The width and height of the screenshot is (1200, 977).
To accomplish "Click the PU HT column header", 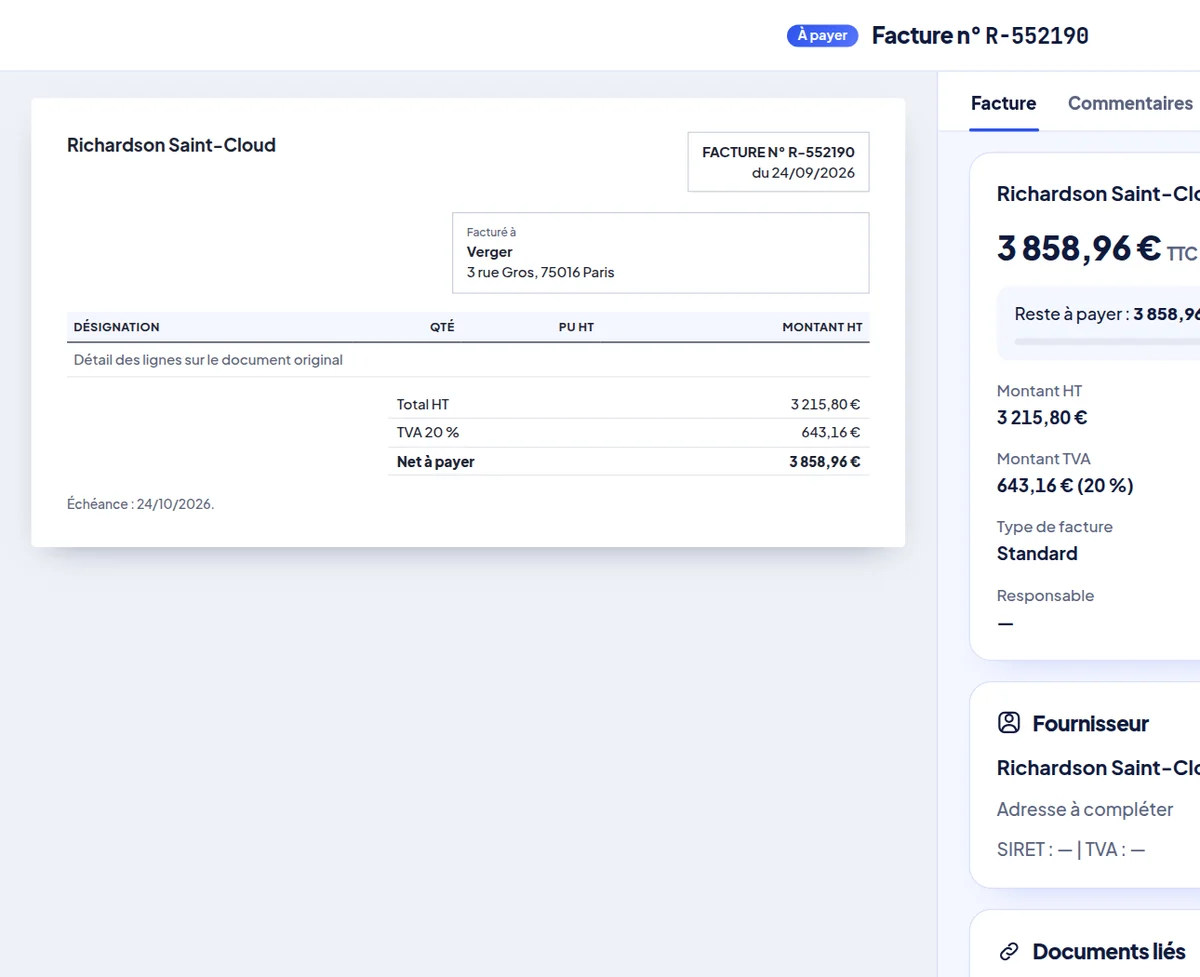I will (x=576, y=327).
